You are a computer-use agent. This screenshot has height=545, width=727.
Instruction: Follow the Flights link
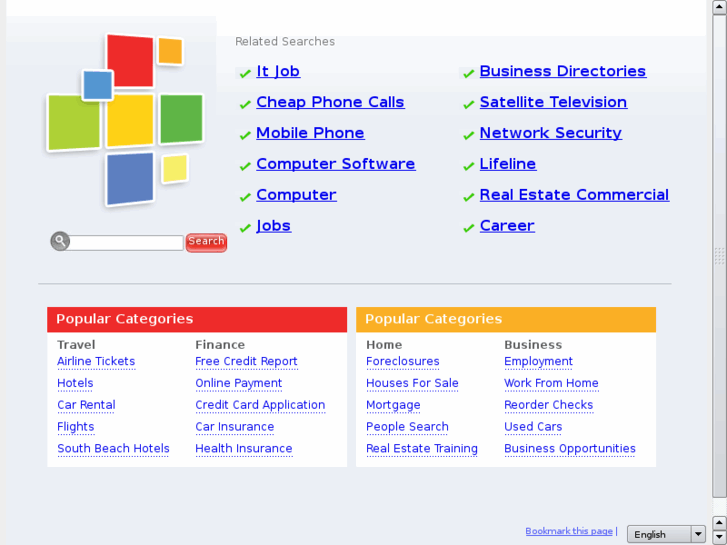pyautogui.click(x=76, y=427)
